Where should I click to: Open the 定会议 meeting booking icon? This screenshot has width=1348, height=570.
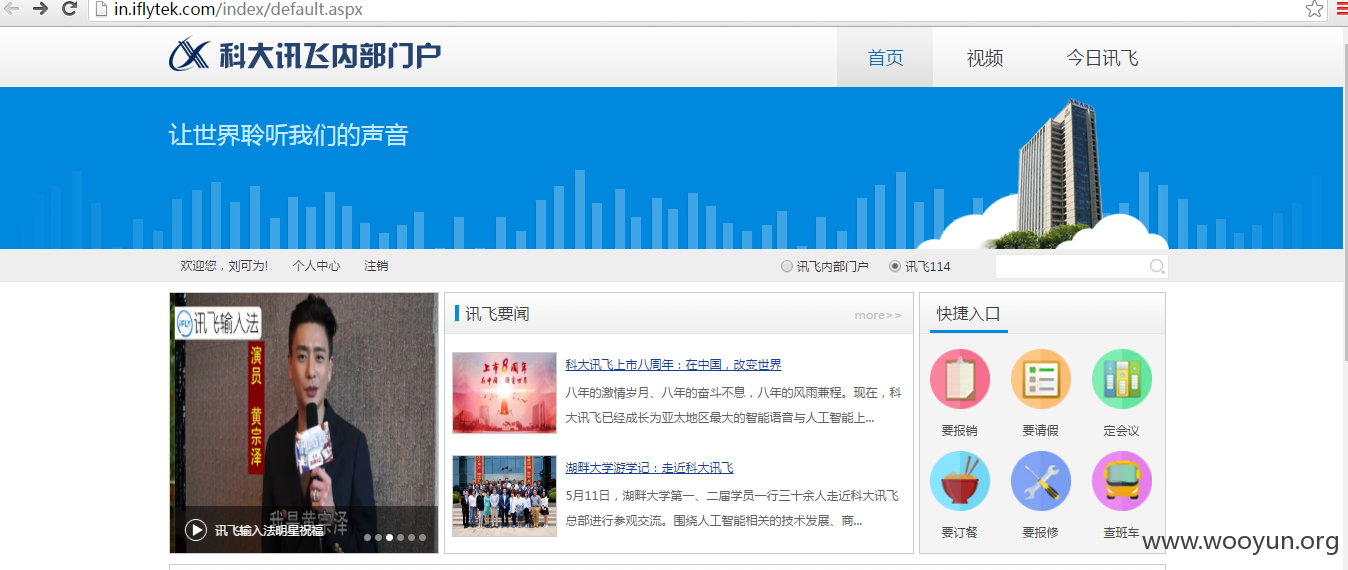coord(1121,379)
